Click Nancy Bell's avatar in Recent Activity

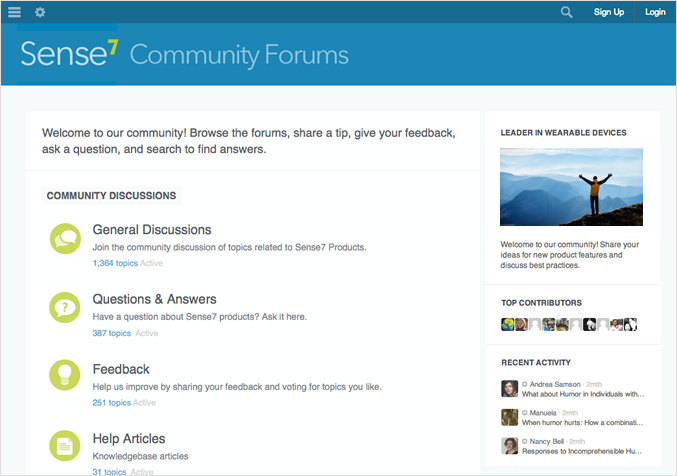pos(509,446)
